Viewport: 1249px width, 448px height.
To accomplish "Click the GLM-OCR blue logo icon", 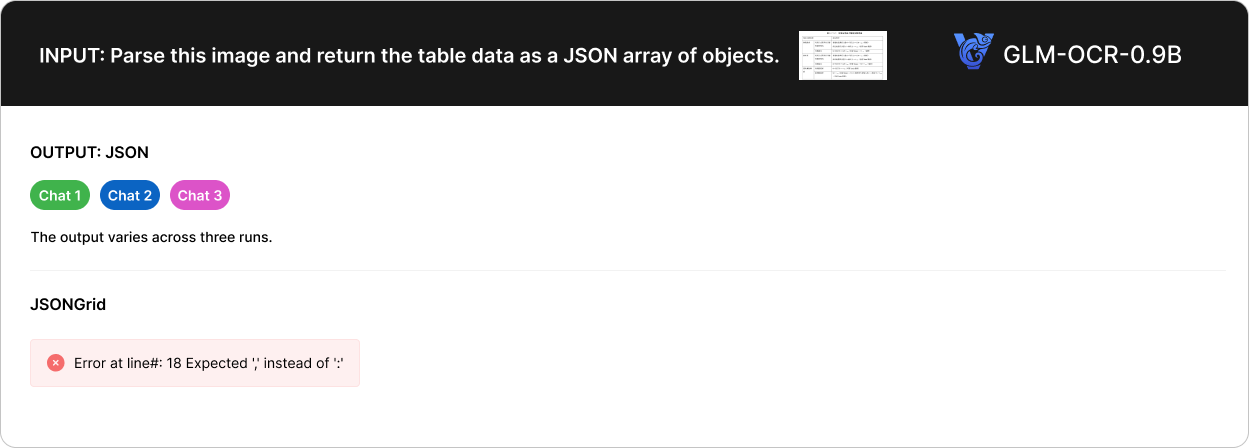I will point(974,54).
